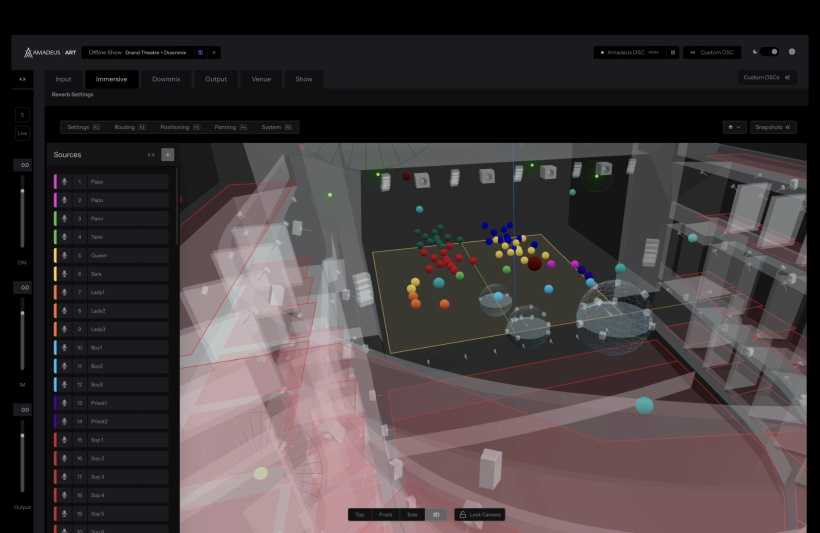Switch the viewport to Side view
The height and width of the screenshot is (533, 820).
coord(412,515)
